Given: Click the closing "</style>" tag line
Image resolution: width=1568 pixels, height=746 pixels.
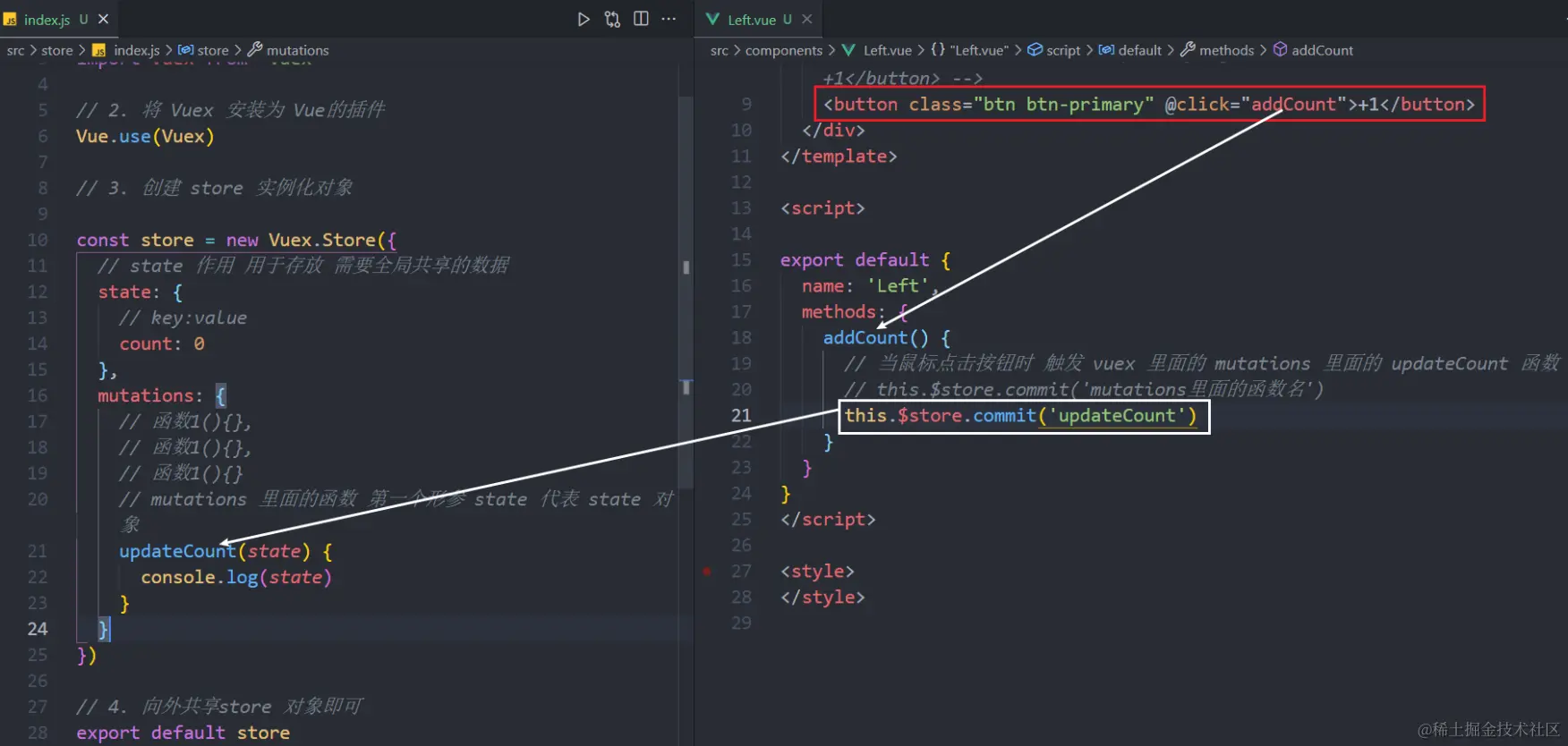Looking at the screenshot, I should point(822,597).
